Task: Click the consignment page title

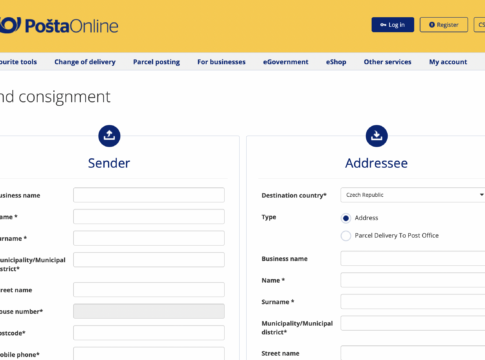Action: click(55, 97)
